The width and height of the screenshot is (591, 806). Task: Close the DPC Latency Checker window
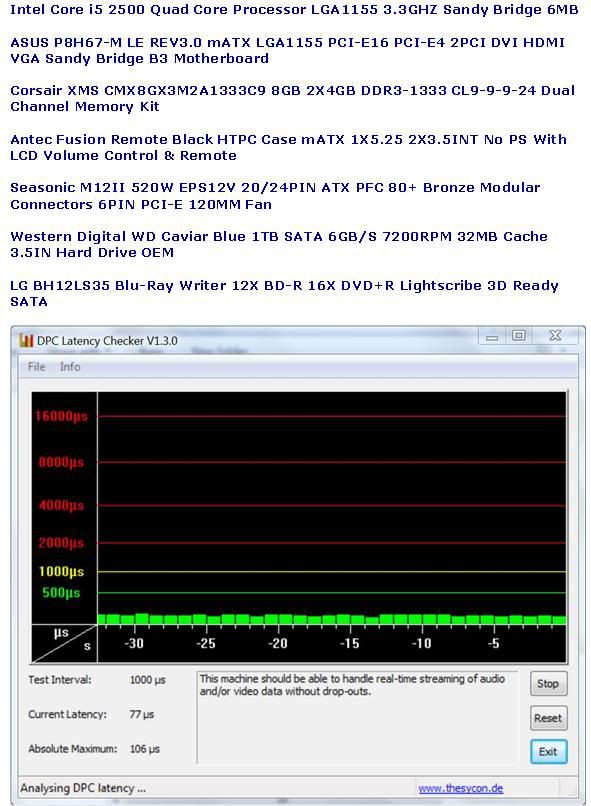tap(555, 336)
